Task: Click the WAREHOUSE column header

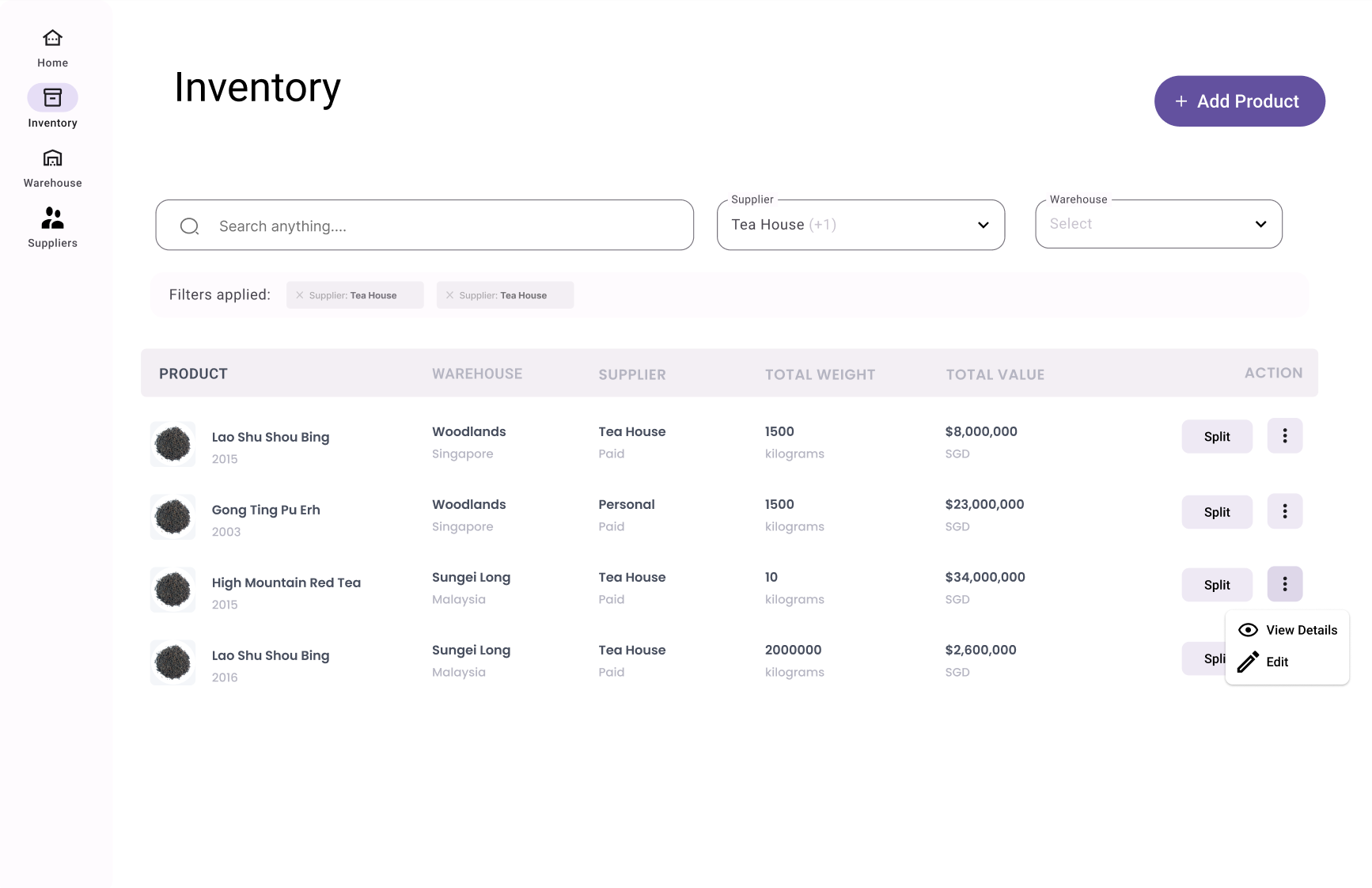Action: 477,374
